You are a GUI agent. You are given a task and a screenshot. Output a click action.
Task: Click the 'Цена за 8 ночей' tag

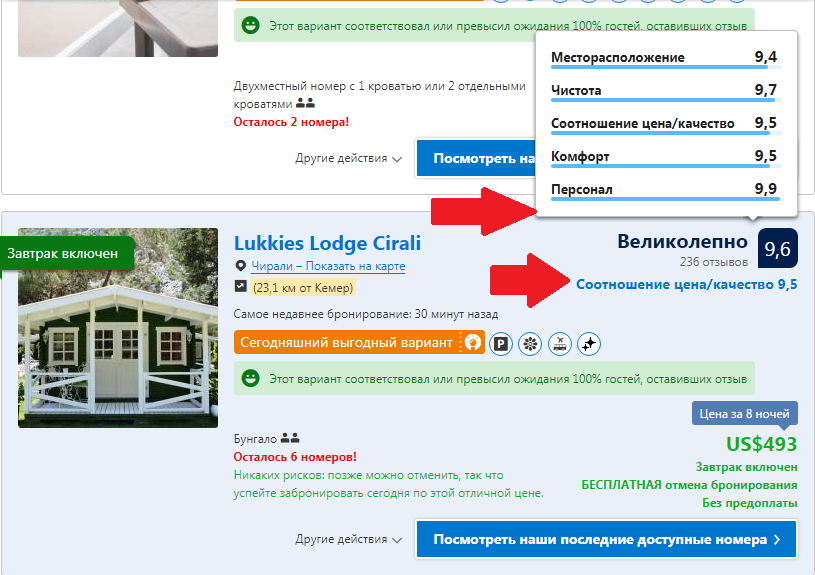click(x=744, y=414)
